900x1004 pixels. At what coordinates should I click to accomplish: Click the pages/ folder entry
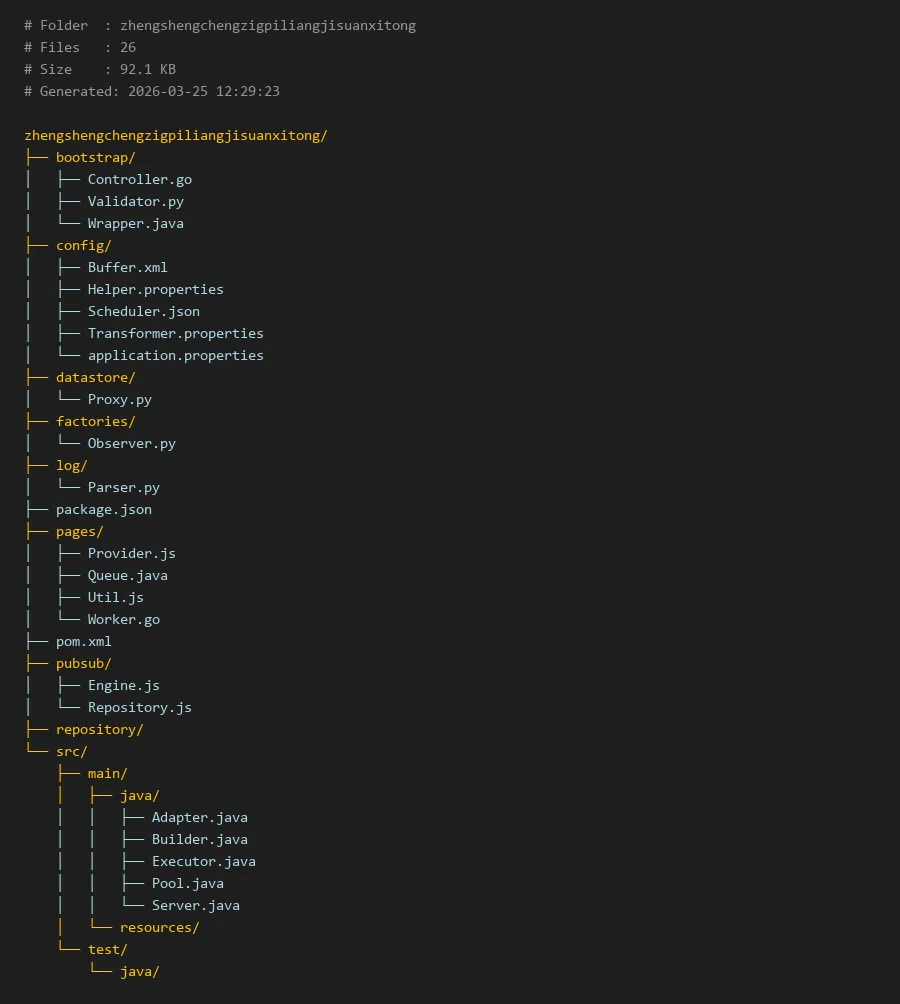click(79, 531)
